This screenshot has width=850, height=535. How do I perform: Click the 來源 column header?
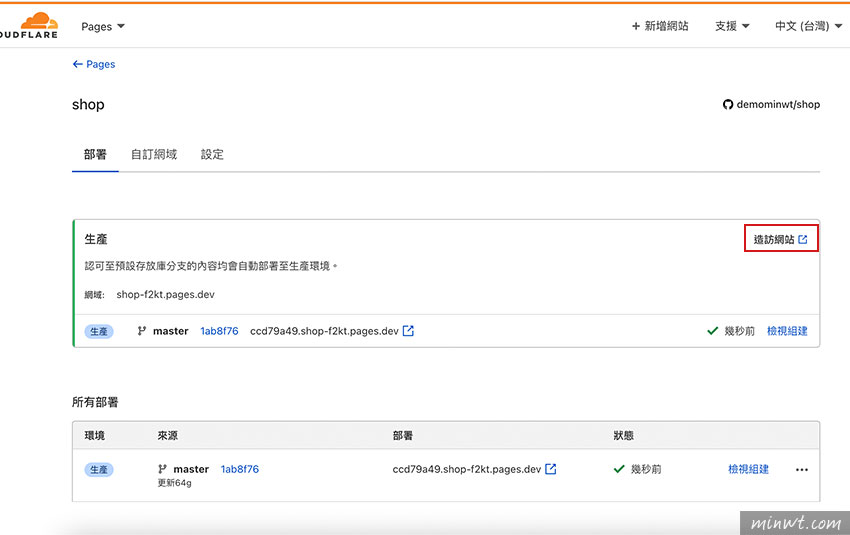[168, 435]
